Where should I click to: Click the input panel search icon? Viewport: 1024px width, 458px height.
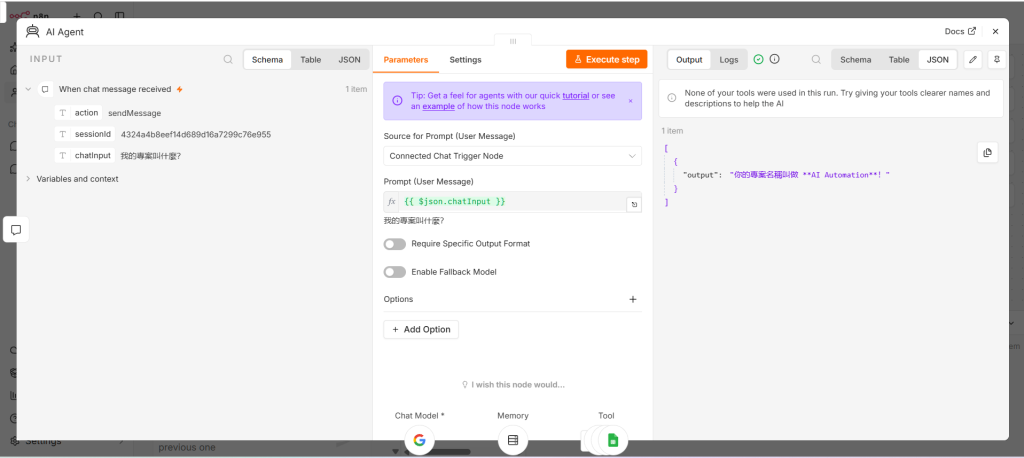pyautogui.click(x=228, y=59)
